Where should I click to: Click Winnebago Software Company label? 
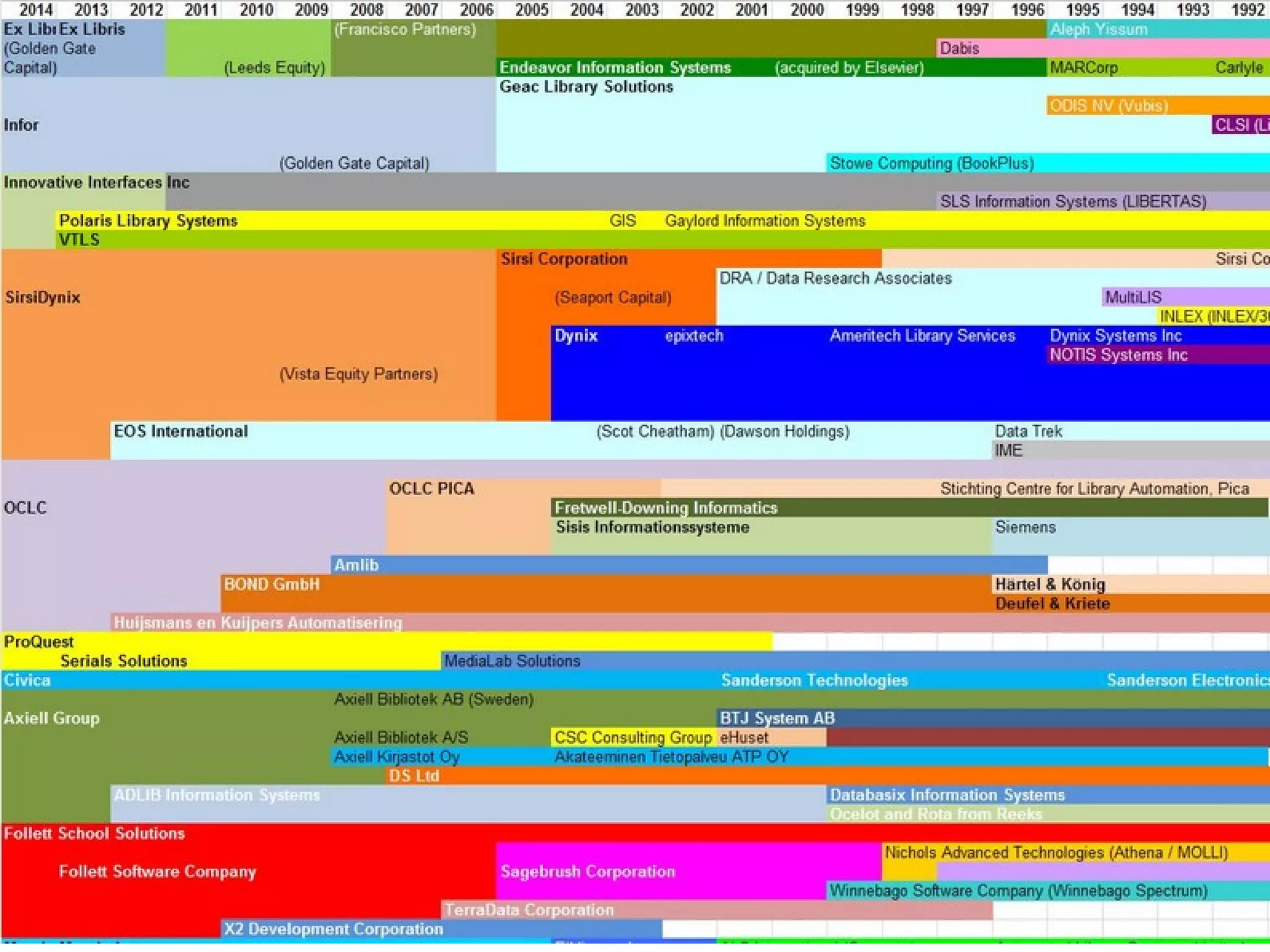tap(1018, 891)
